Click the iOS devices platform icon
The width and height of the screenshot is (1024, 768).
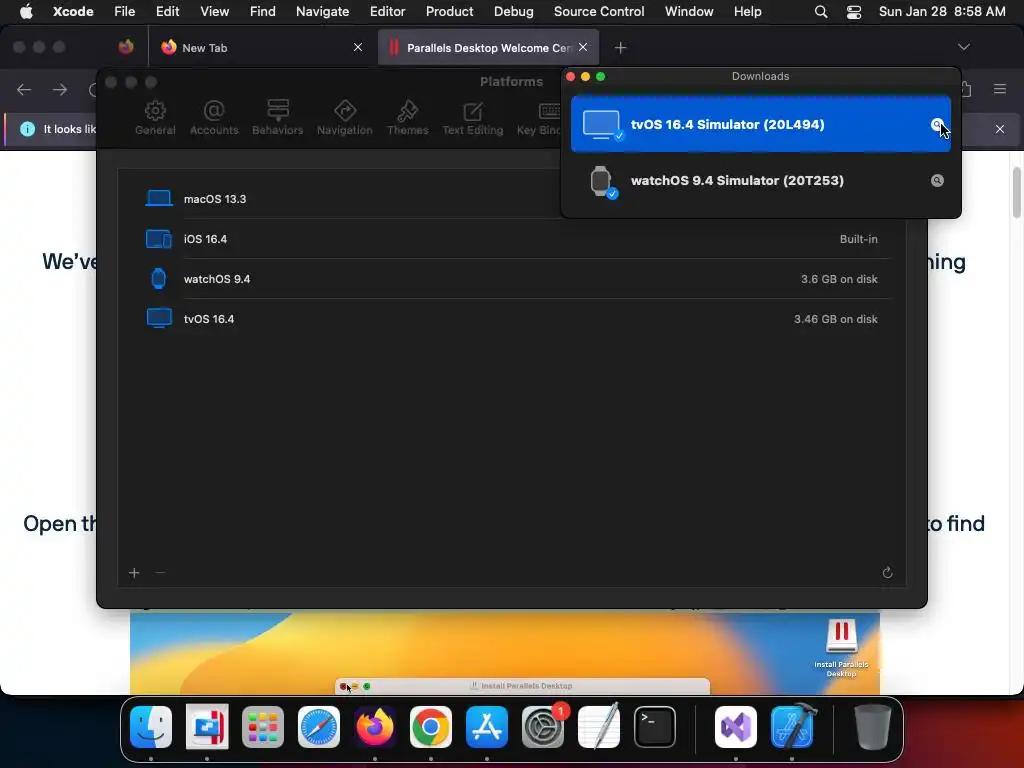pos(159,239)
